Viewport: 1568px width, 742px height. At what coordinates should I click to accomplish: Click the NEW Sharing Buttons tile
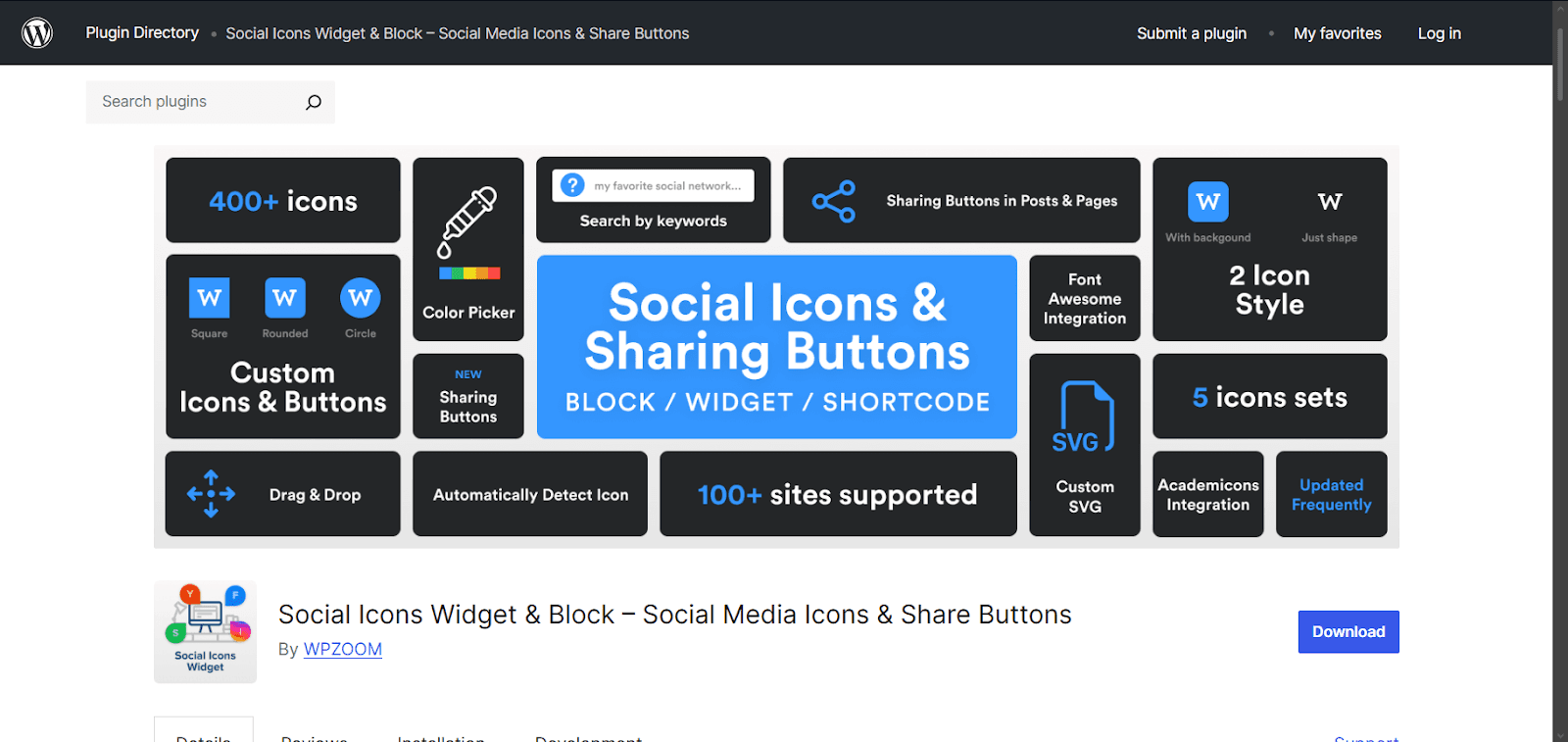[x=468, y=396]
